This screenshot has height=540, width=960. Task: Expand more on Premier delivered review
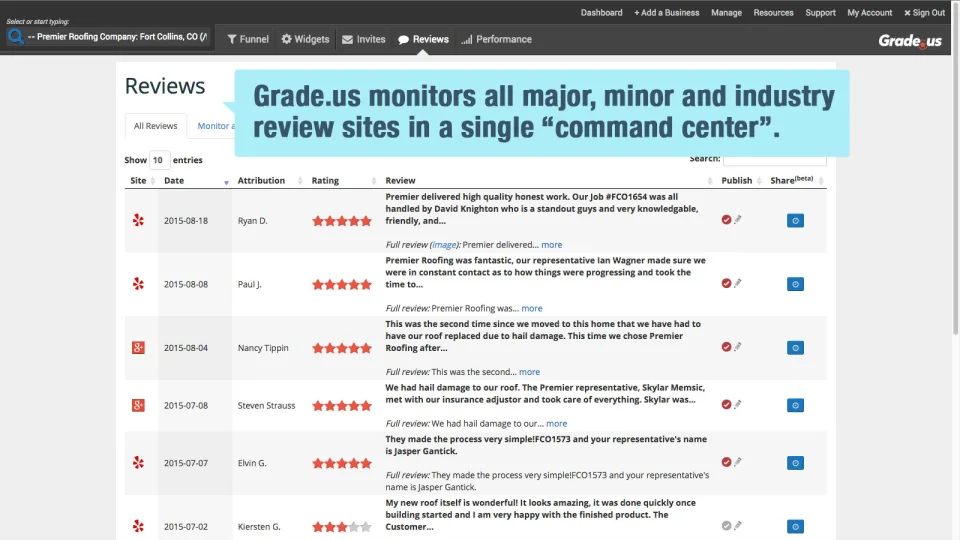click(552, 245)
